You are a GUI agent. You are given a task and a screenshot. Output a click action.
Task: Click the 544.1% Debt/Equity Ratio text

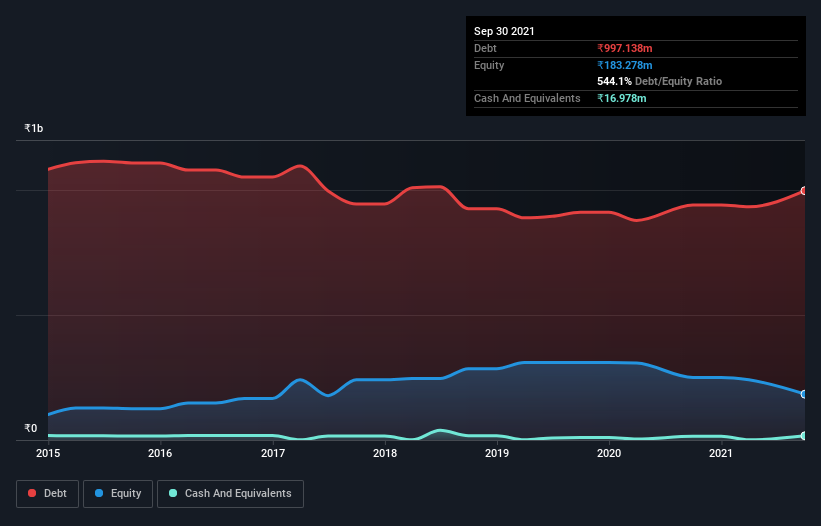coord(659,81)
